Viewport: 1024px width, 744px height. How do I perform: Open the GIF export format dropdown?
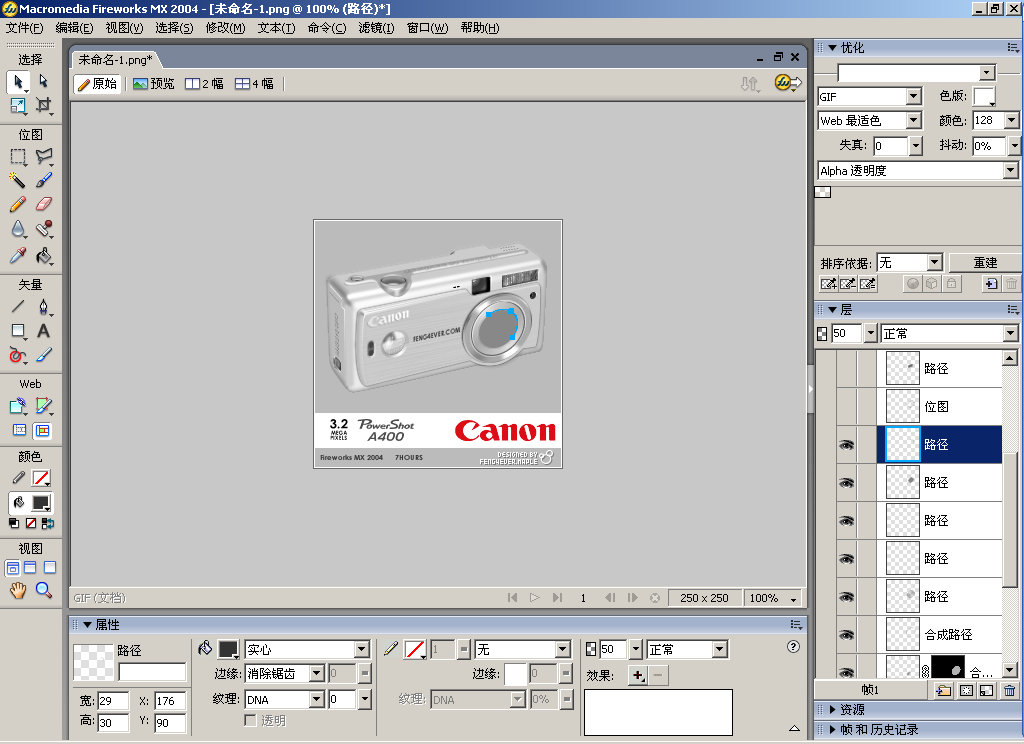coord(914,97)
